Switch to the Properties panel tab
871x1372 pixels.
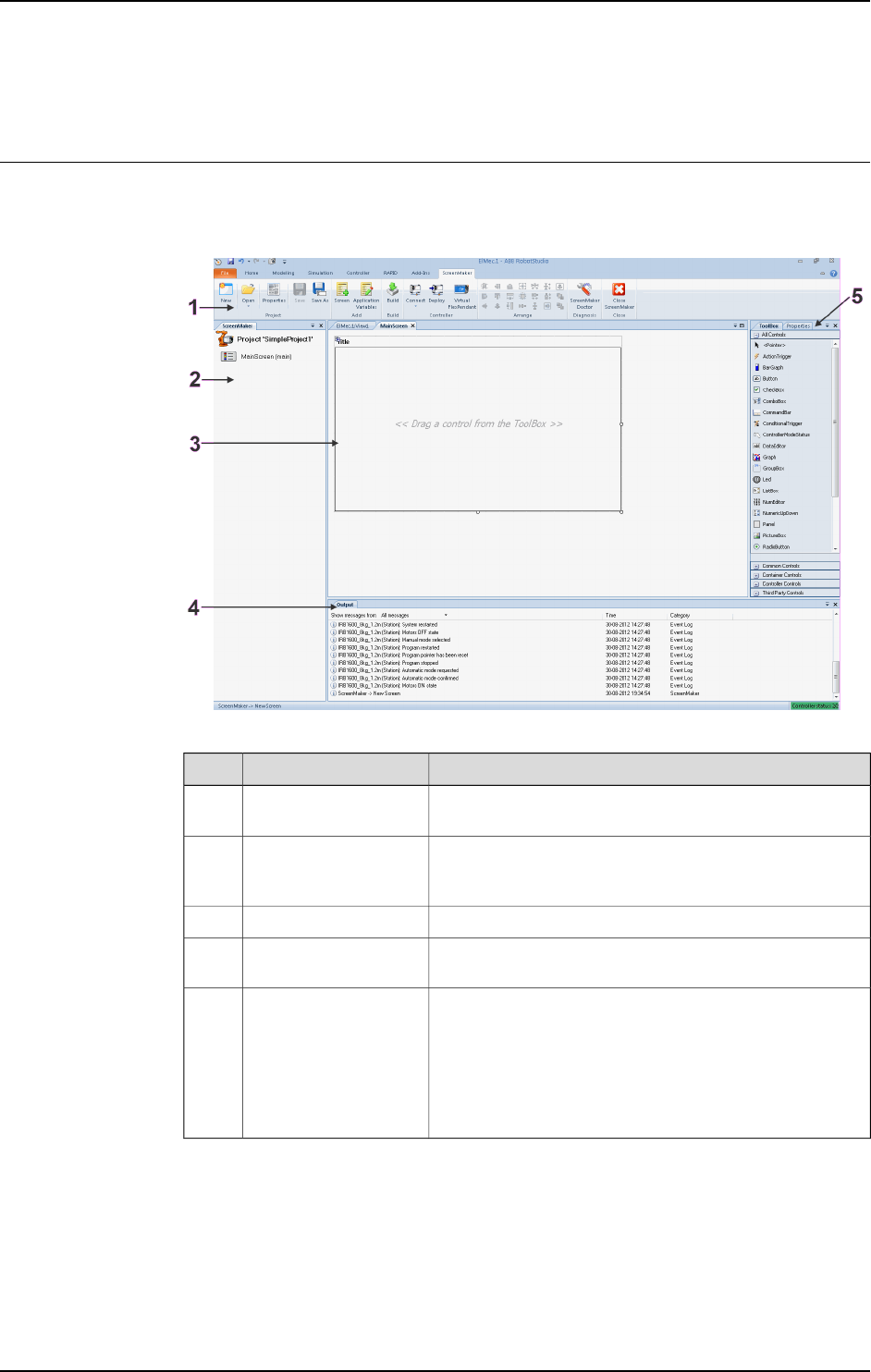(x=798, y=326)
